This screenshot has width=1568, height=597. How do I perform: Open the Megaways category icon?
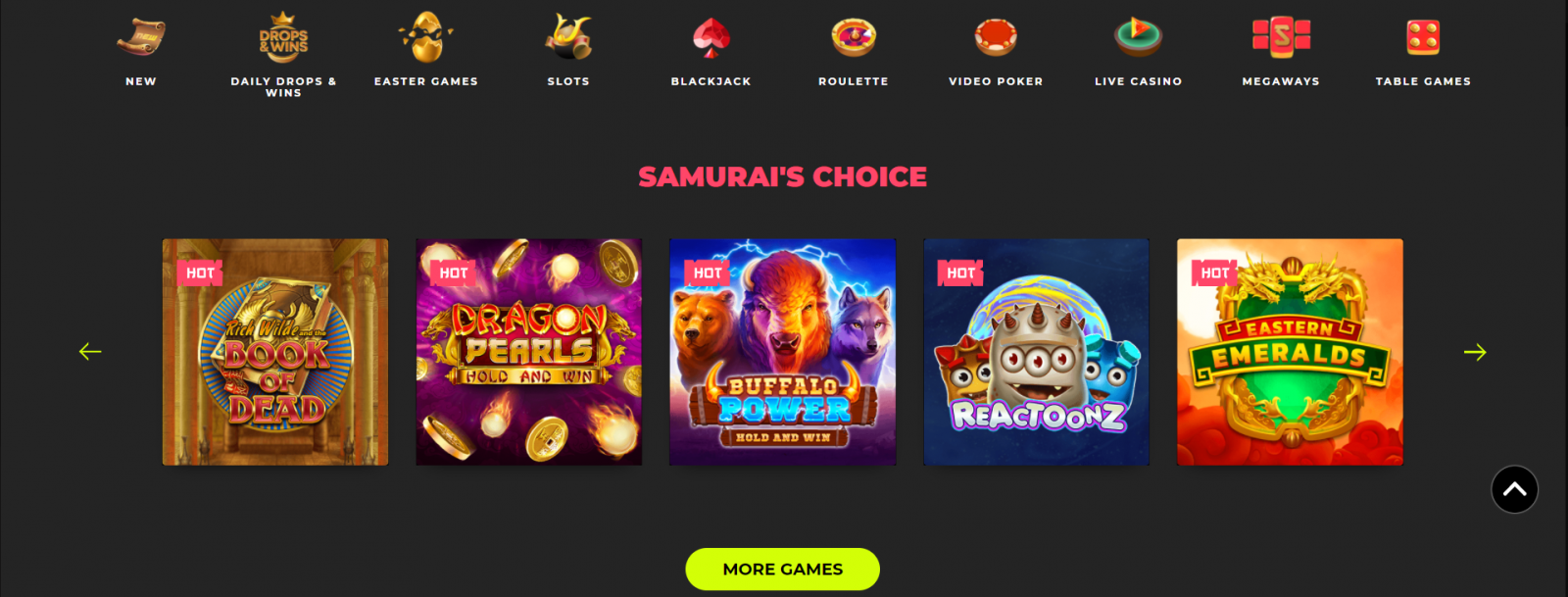point(1281,37)
